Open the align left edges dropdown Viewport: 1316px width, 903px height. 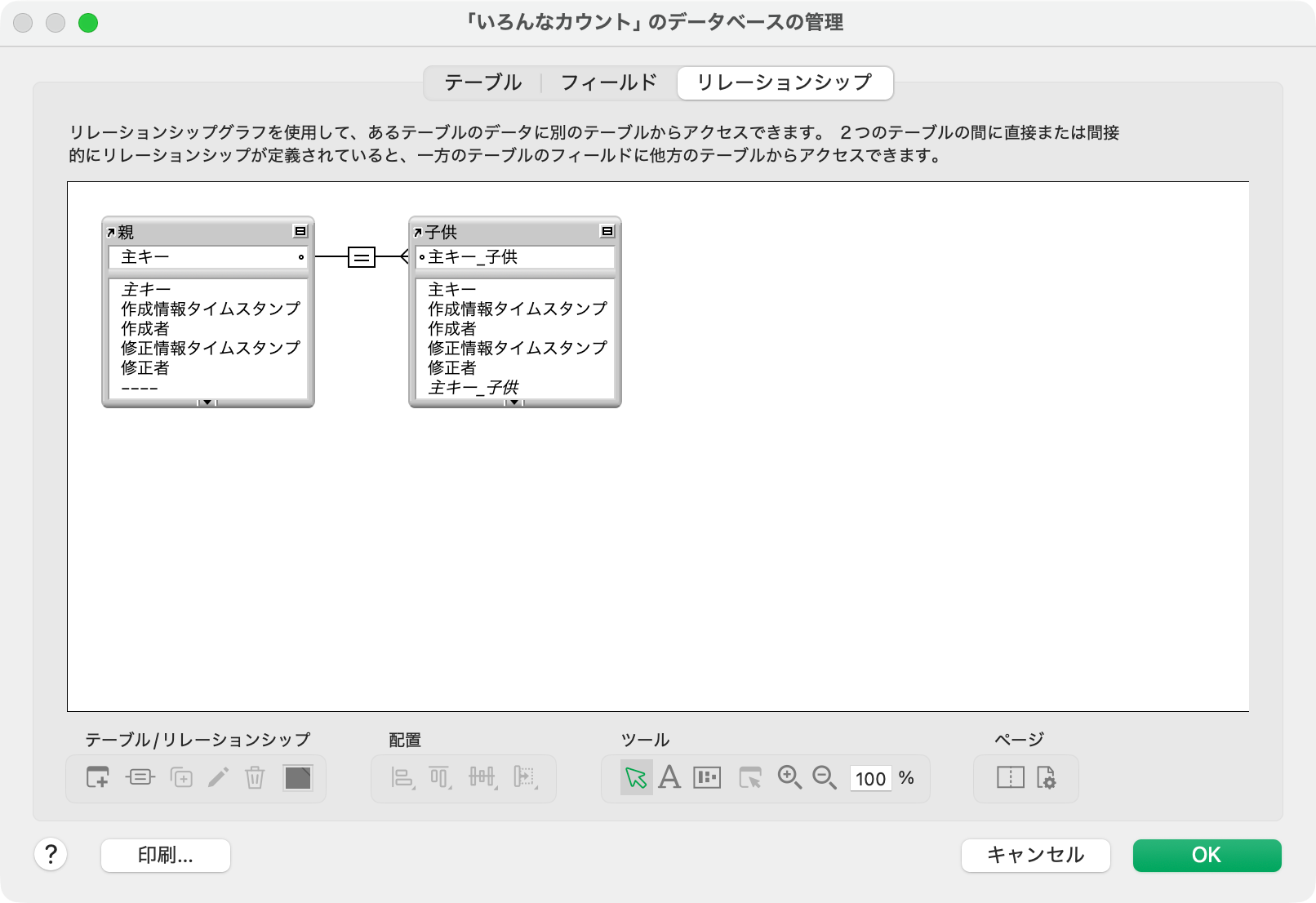tap(402, 777)
